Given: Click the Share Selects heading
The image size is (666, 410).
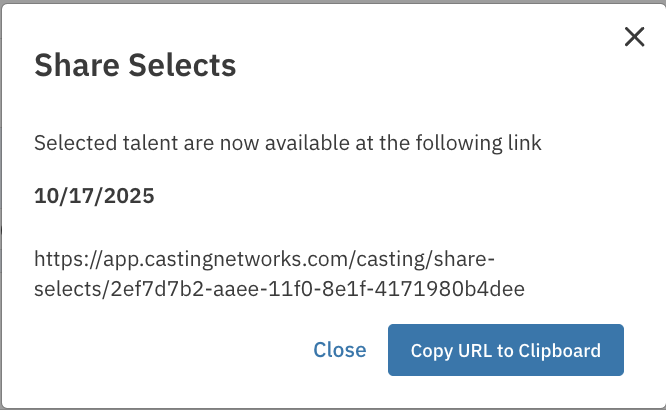Looking at the screenshot, I should pyautogui.click(x=135, y=66).
